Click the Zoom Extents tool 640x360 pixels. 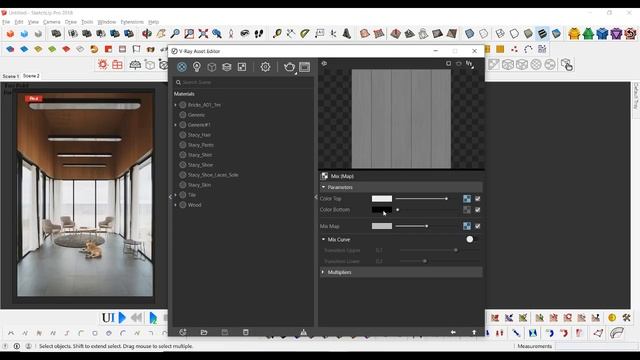[203, 33]
